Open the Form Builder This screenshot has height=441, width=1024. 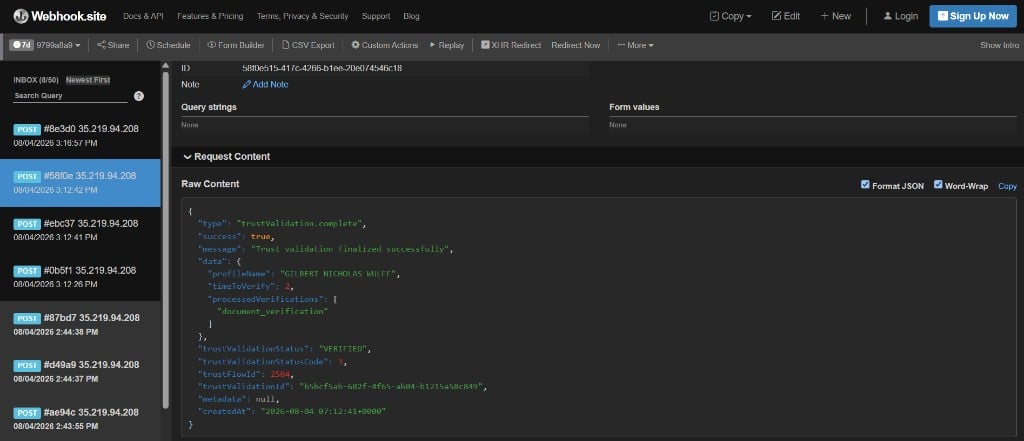[236, 45]
